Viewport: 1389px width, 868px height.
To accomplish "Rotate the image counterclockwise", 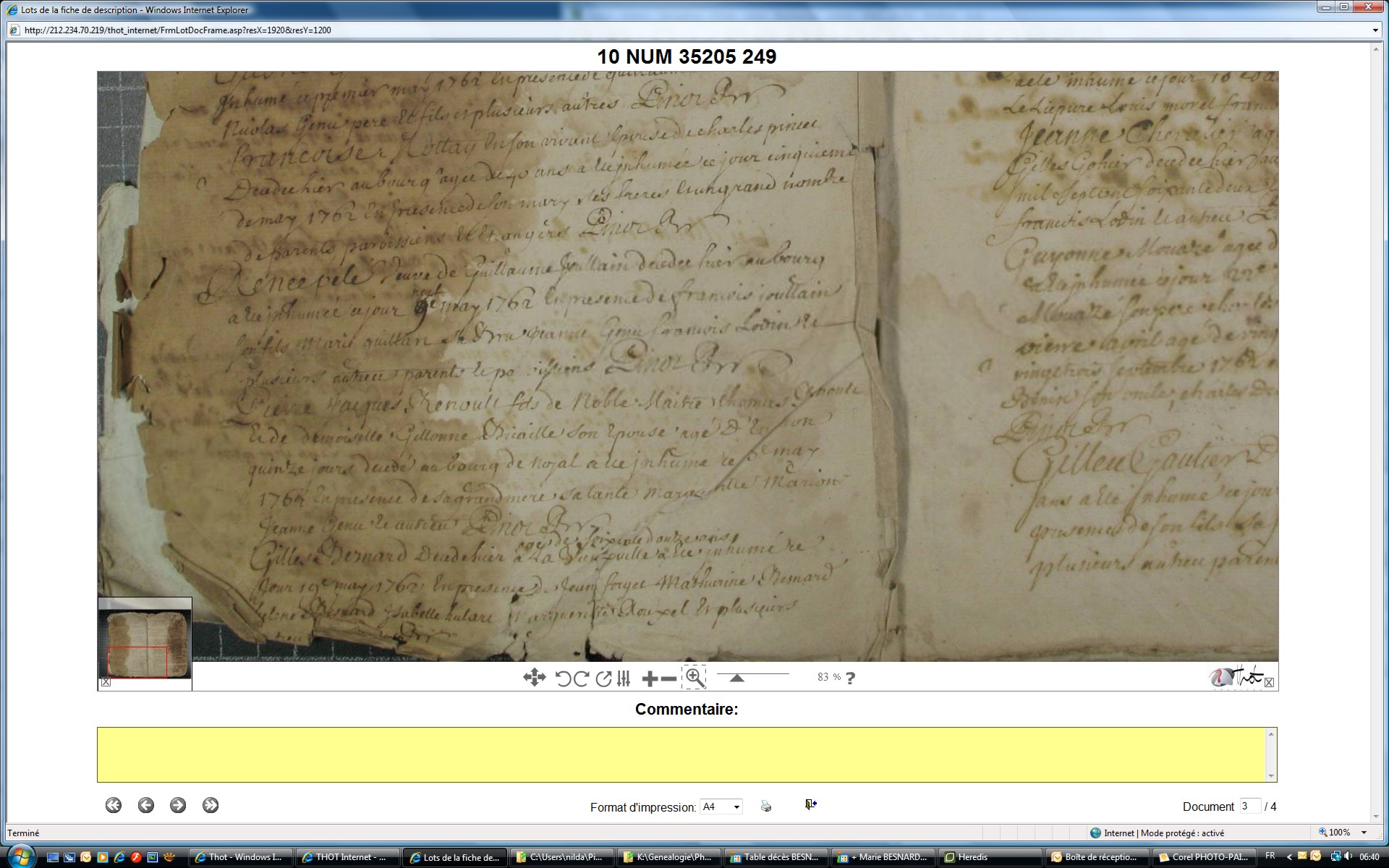I will click(563, 678).
